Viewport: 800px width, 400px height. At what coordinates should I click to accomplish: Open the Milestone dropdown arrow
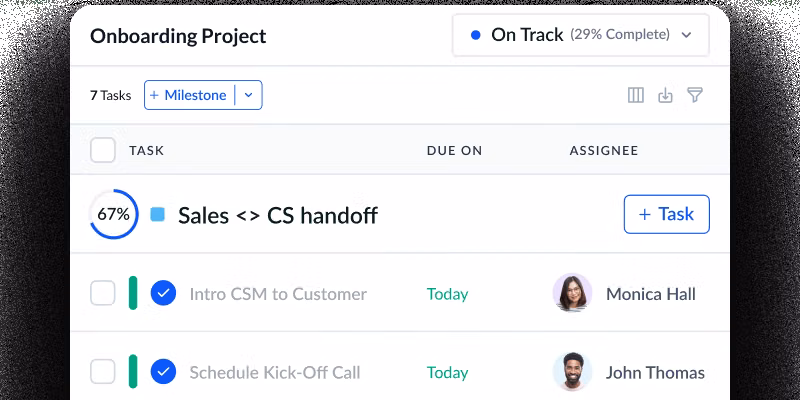pos(249,95)
